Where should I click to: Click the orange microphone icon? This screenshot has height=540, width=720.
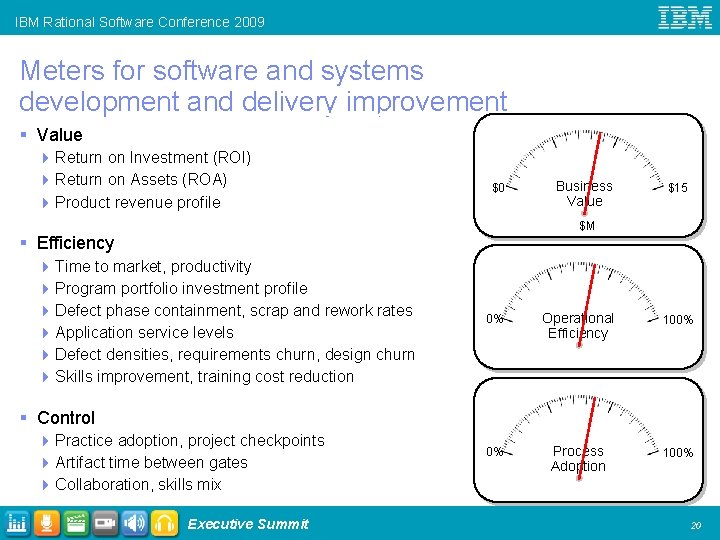tap(46, 523)
